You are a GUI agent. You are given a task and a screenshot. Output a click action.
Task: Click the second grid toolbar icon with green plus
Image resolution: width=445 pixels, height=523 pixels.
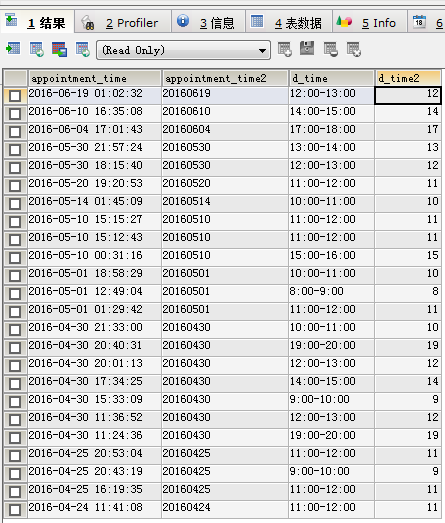[x=36, y=49]
